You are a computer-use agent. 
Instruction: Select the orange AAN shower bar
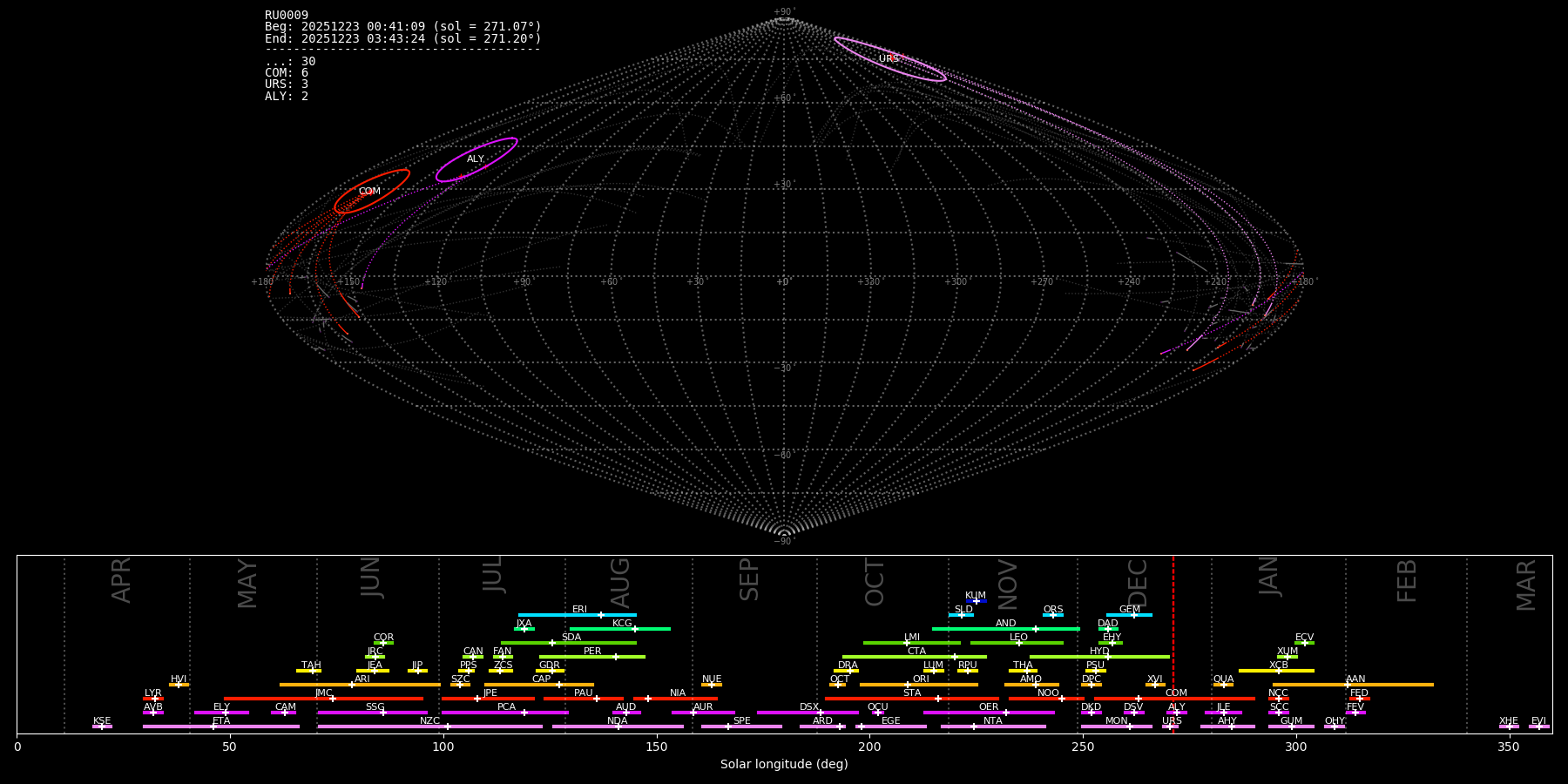tap(1355, 685)
